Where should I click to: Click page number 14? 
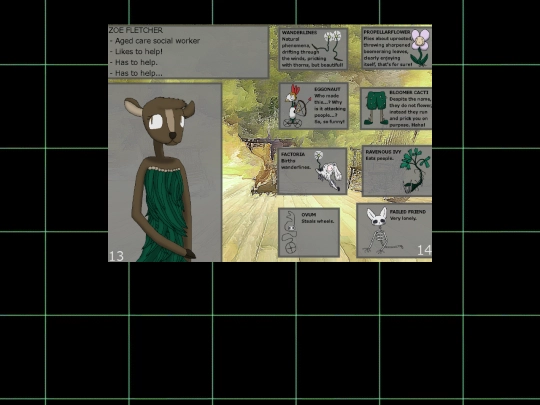coord(424,250)
